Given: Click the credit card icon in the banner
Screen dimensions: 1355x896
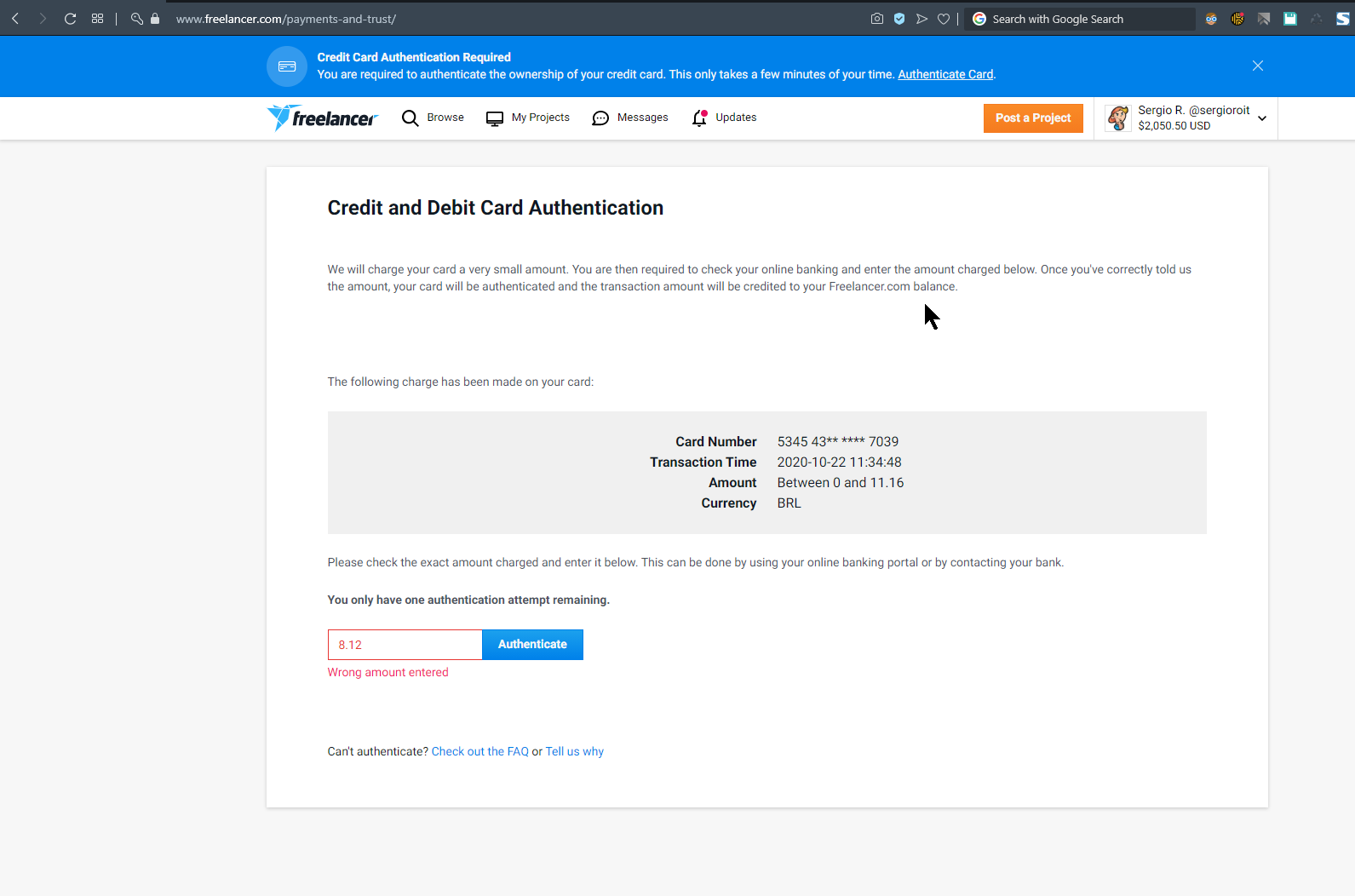Looking at the screenshot, I should (x=287, y=66).
